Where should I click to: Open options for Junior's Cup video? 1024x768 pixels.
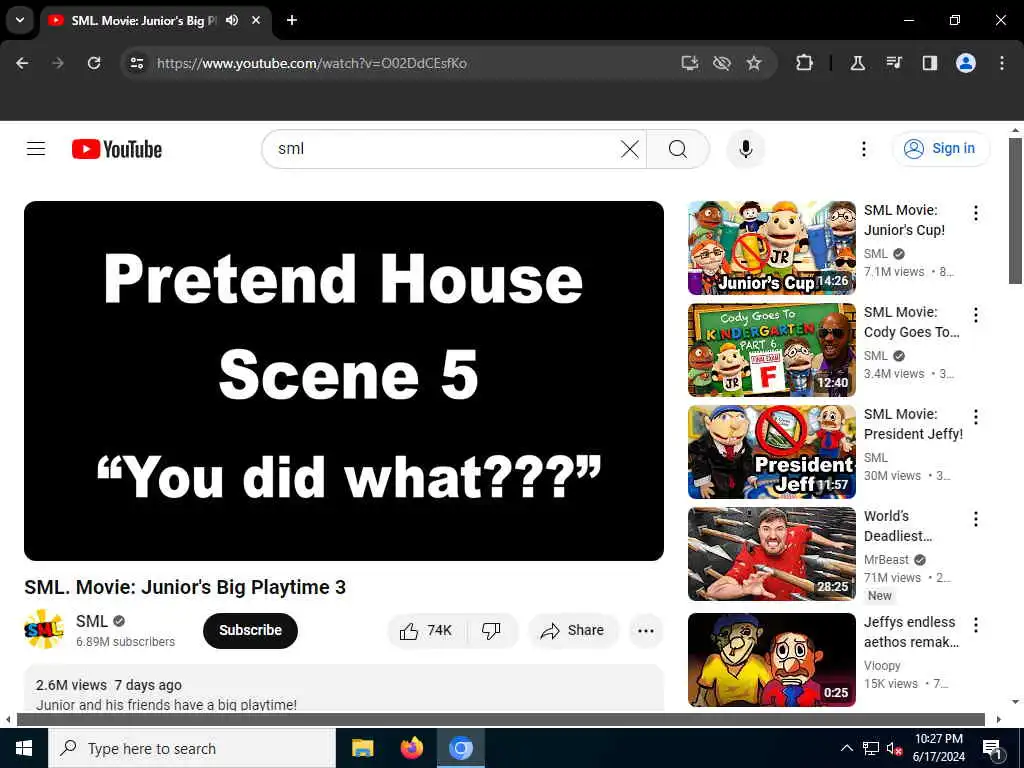tap(976, 213)
